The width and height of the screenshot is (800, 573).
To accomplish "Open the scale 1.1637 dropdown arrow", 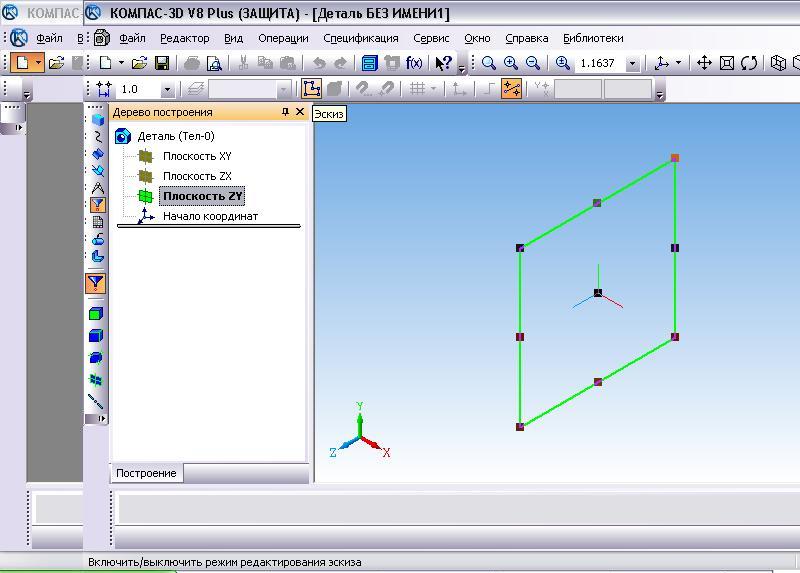I will (x=633, y=64).
